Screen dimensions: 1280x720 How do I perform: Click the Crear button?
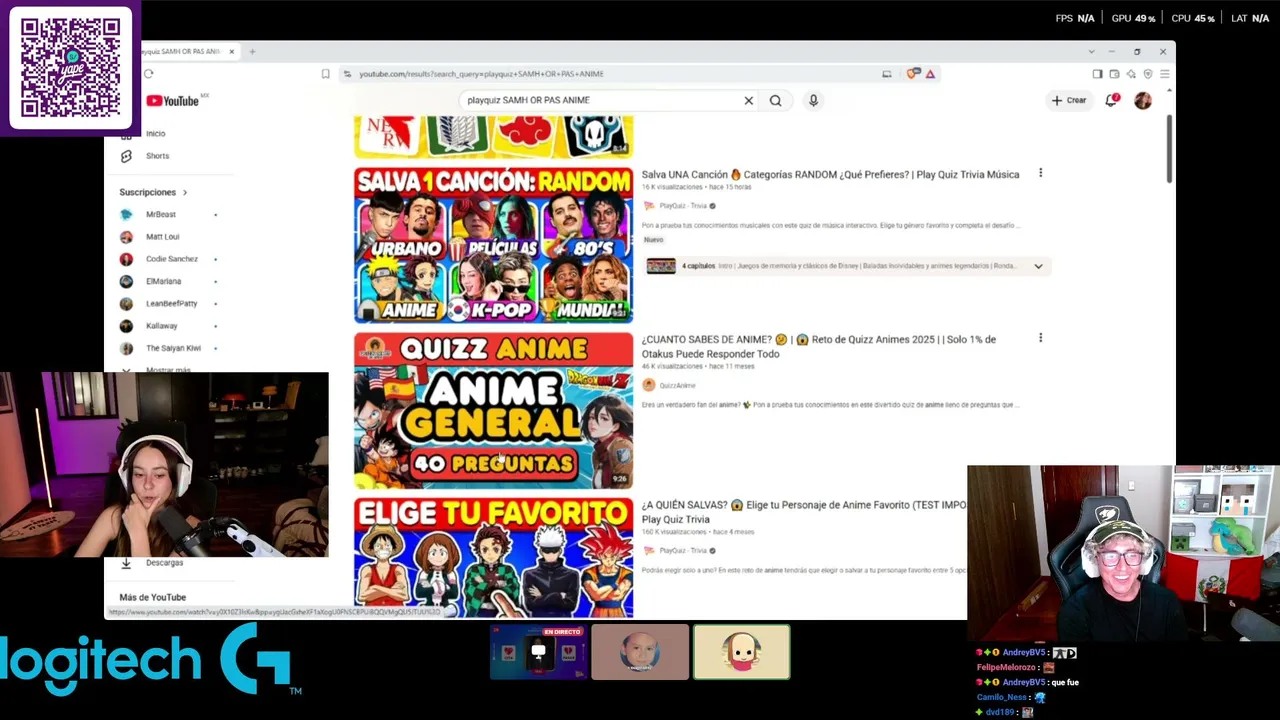1069,100
